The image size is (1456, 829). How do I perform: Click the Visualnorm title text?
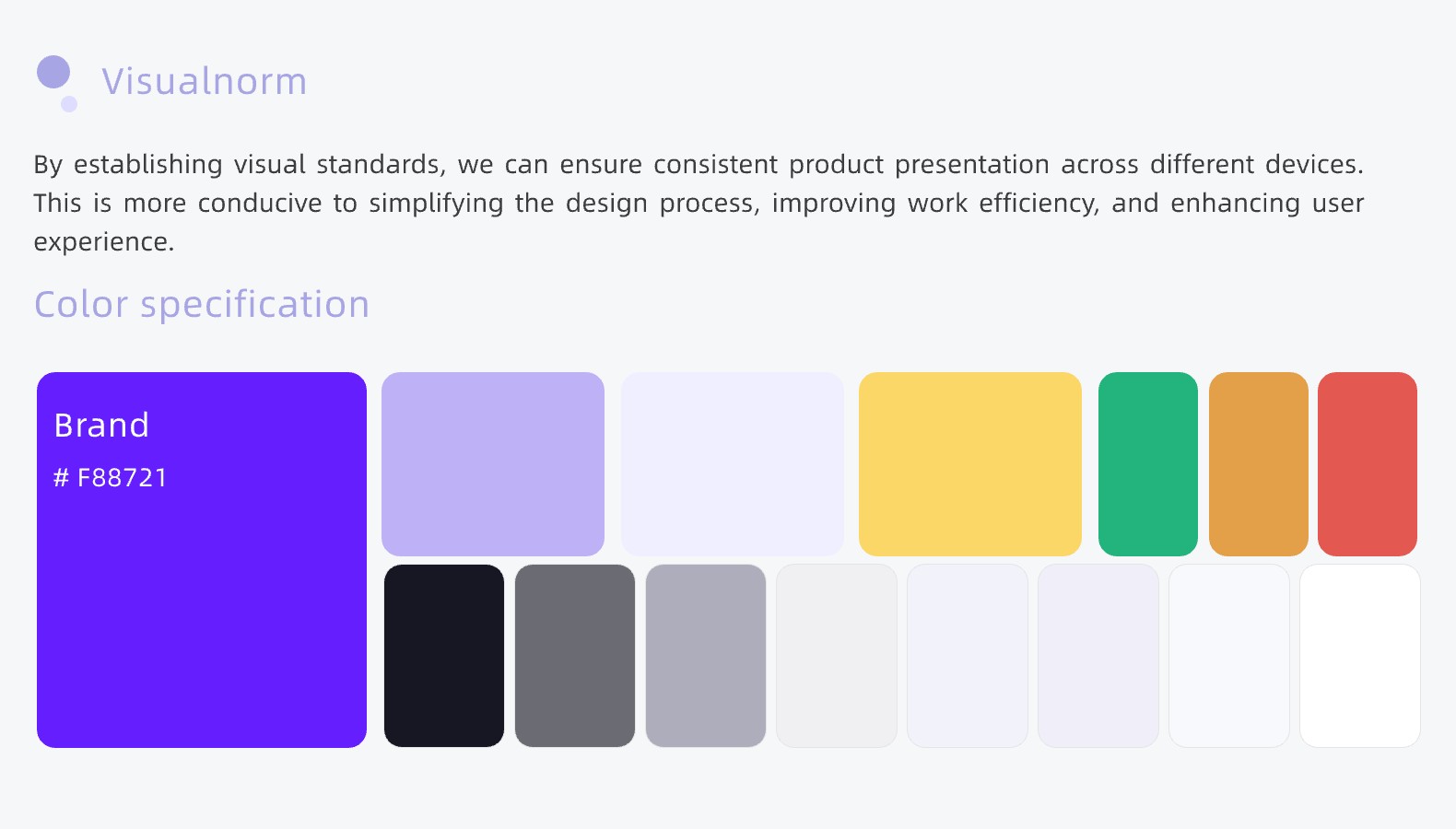coord(204,81)
